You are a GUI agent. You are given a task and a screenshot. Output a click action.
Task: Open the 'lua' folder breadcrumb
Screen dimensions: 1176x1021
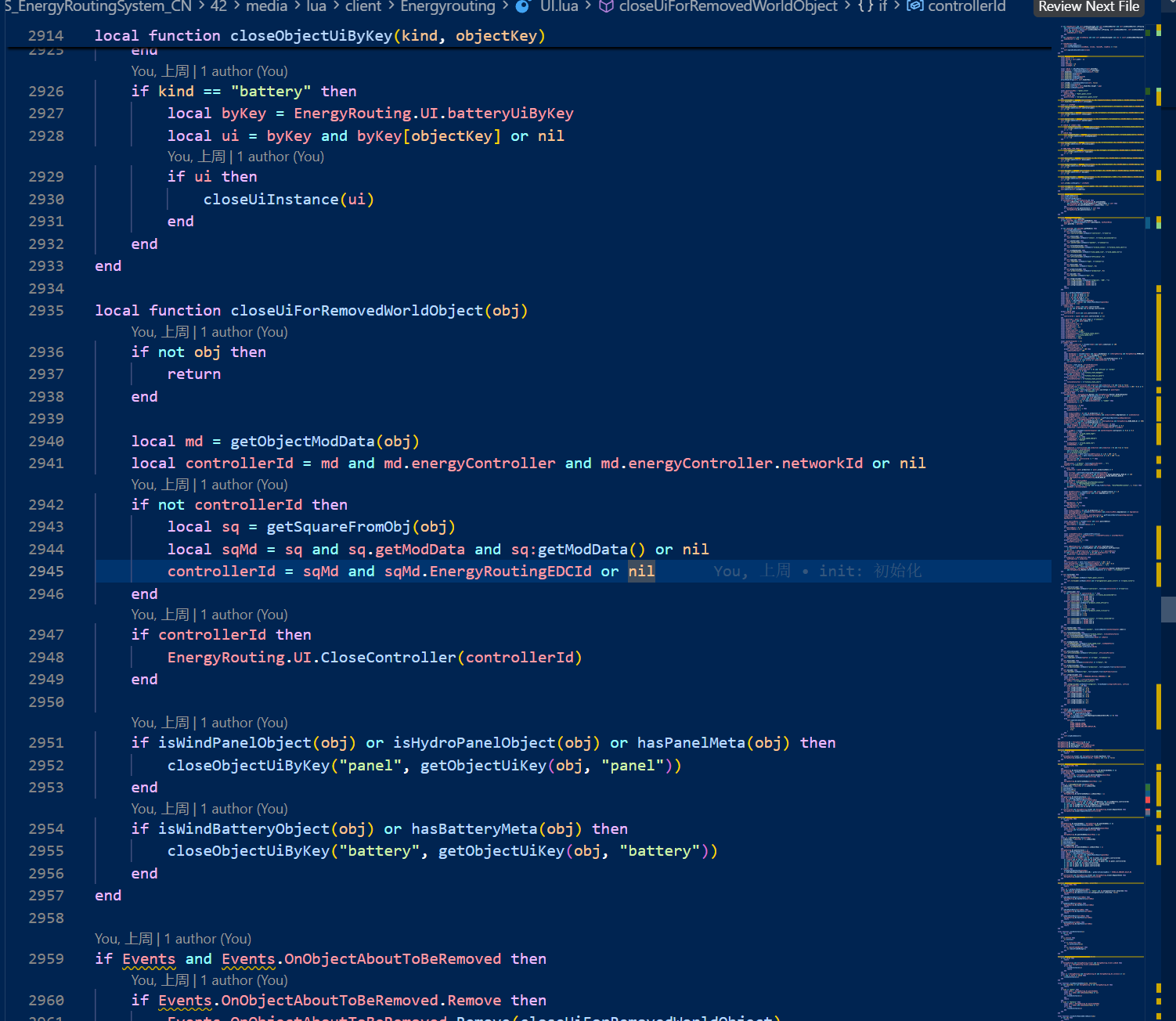click(316, 7)
